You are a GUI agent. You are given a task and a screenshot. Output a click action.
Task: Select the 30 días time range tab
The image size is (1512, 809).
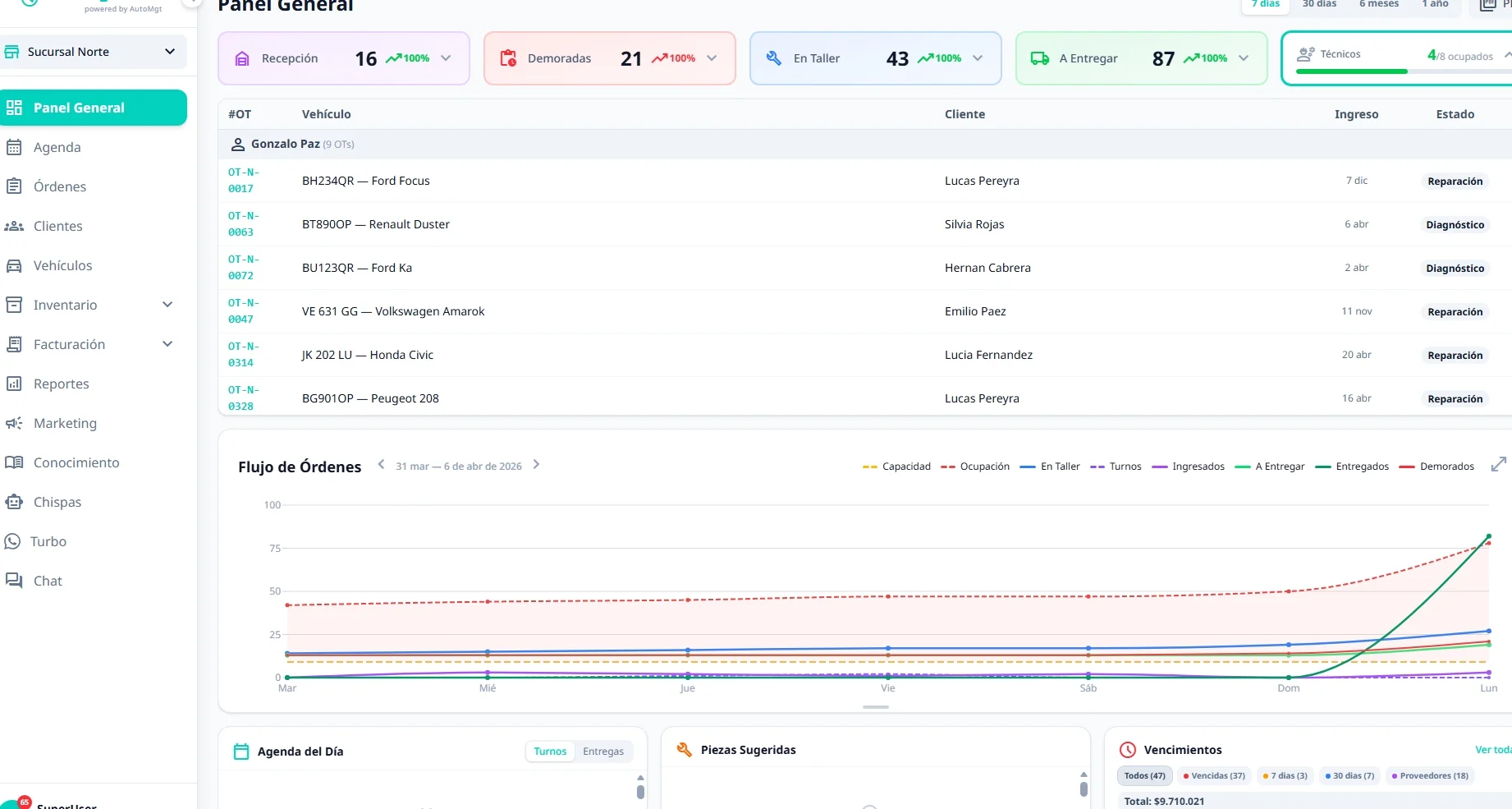[1319, 4]
